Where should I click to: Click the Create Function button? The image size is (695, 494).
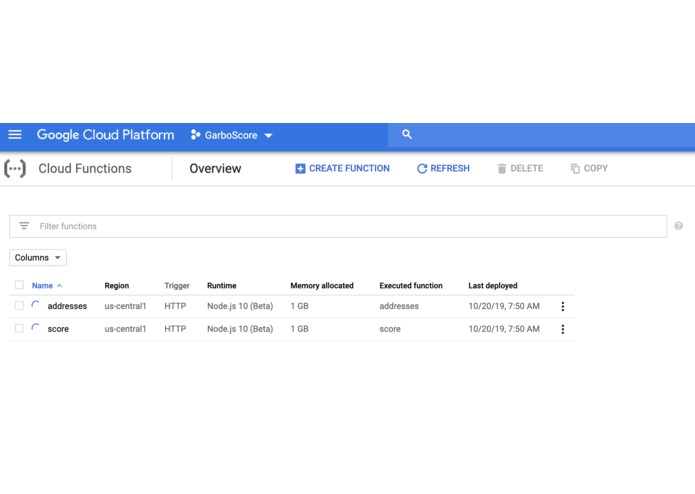click(343, 168)
